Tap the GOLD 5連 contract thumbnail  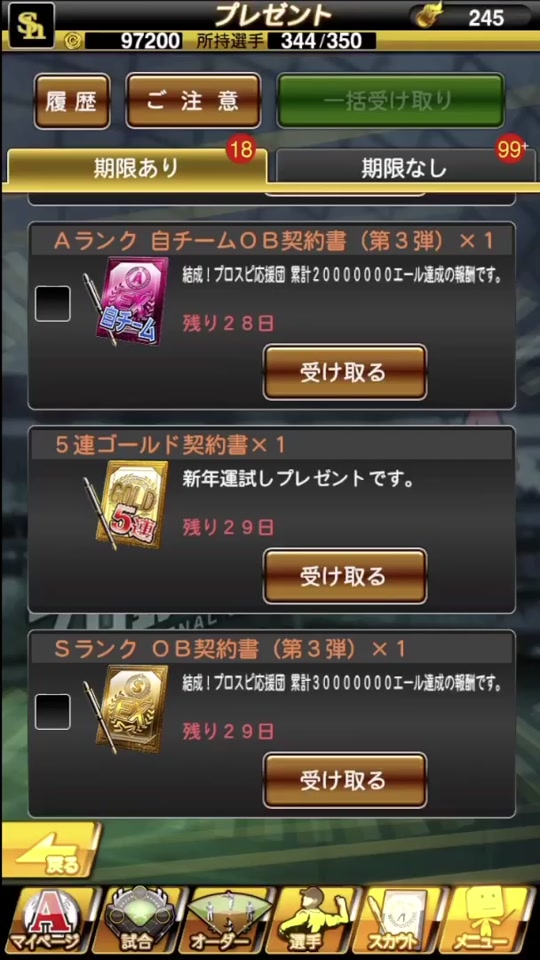pos(126,504)
